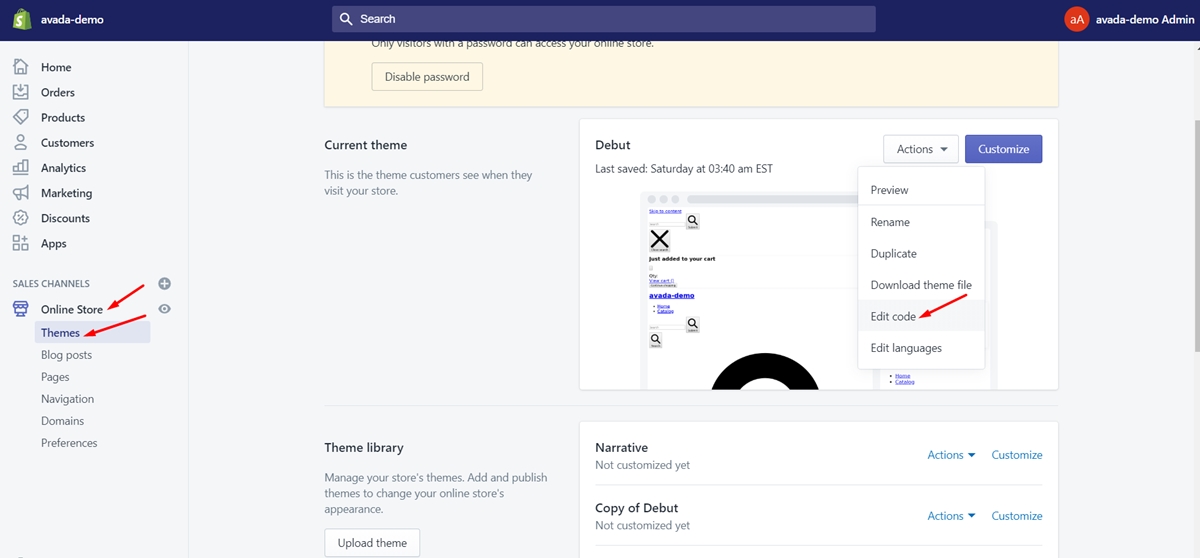Viewport: 1200px width, 558px height.
Task: Customize the Copy of Debut theme
Action: tap(1017, 516)
